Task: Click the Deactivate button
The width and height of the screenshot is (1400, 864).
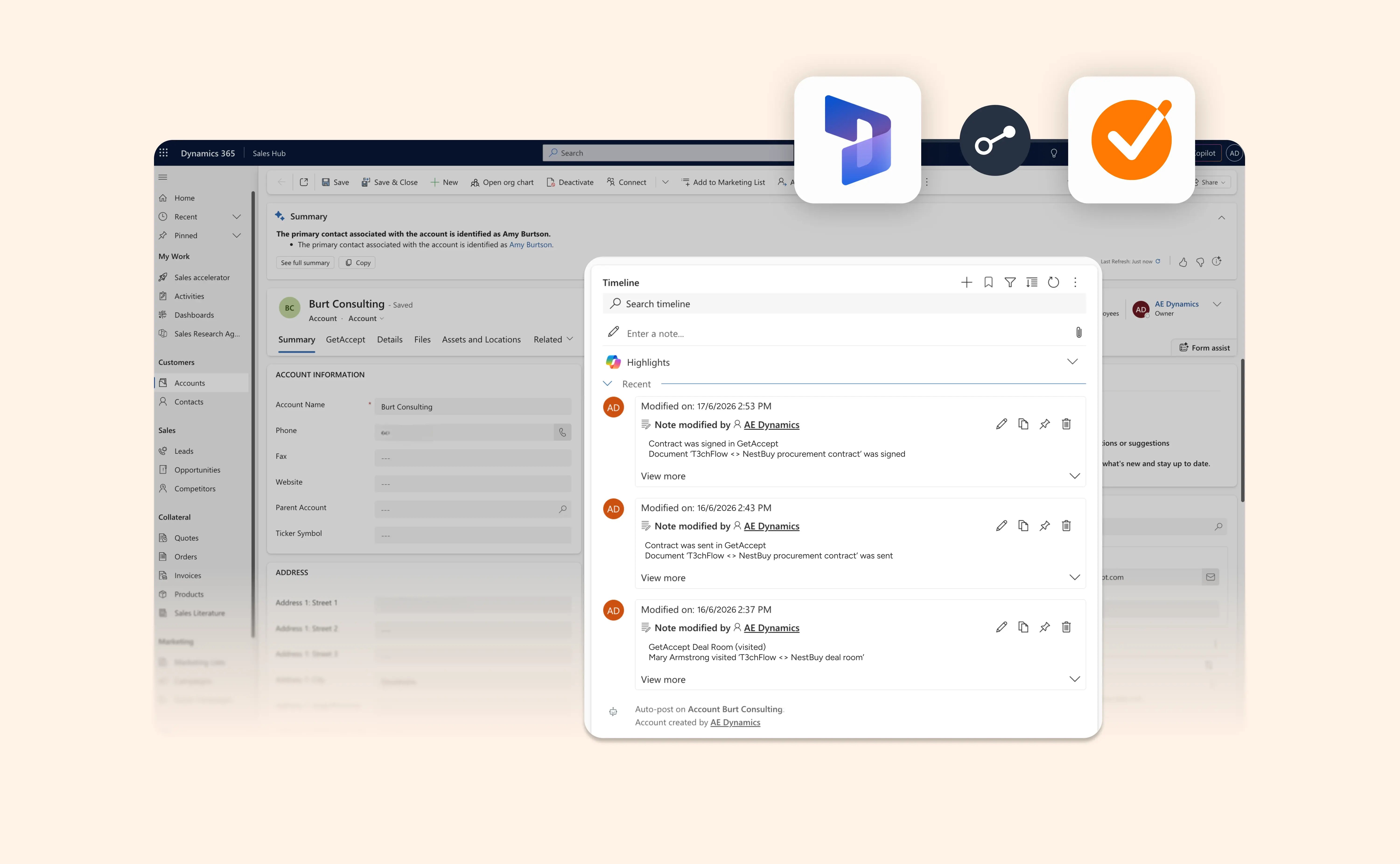Action: pos(570,182)
